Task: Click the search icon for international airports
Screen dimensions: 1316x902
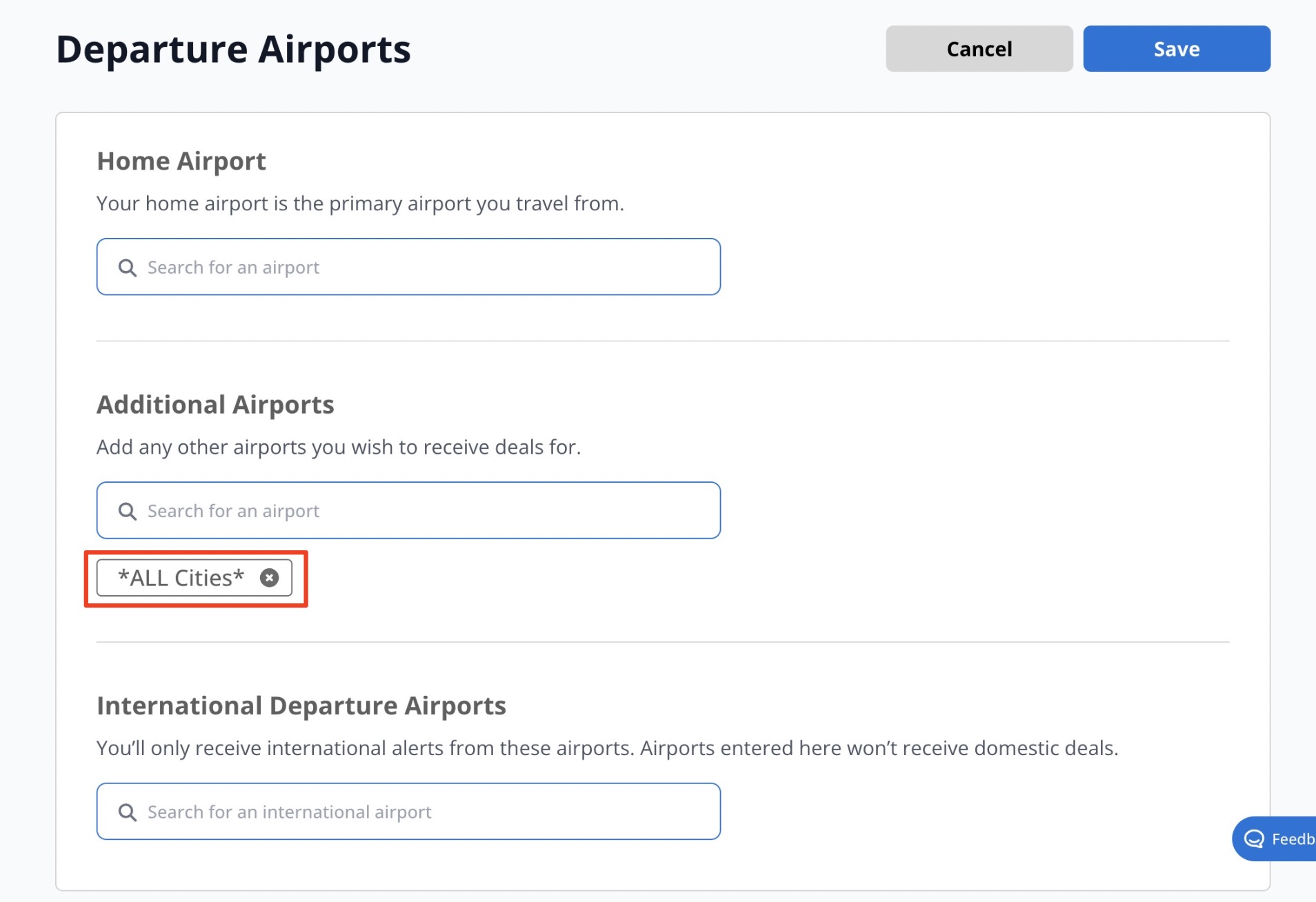Action: point(128,811)
